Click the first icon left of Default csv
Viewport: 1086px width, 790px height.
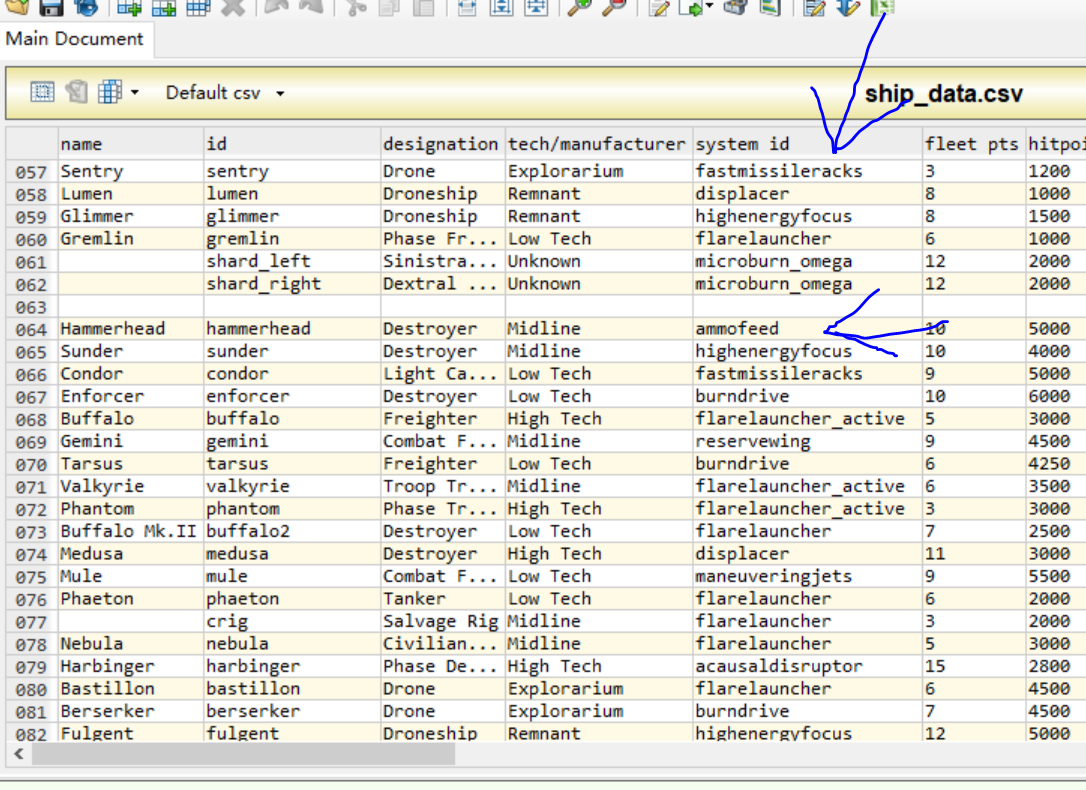[x=42, y=93]
